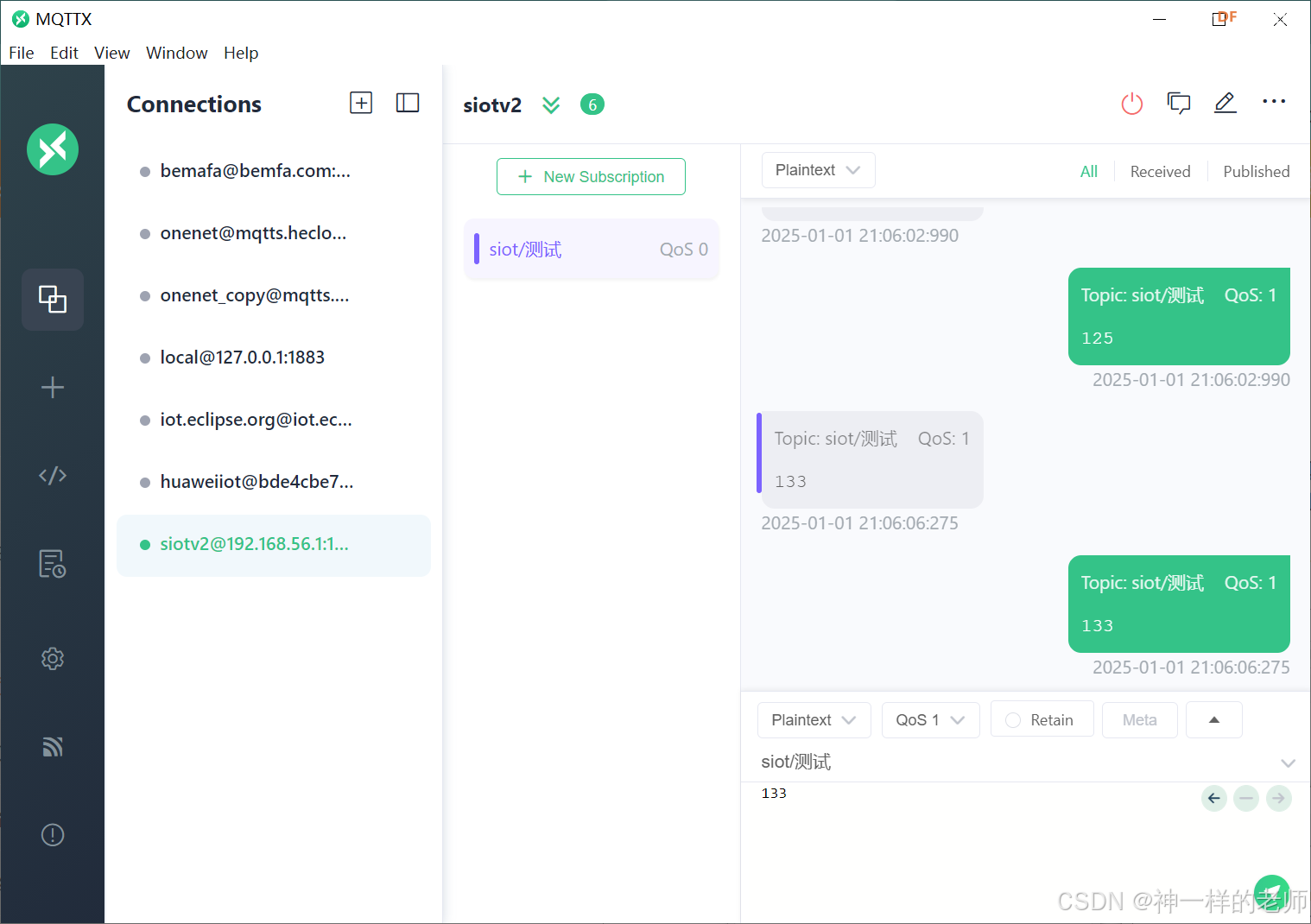Select the onenet@mqtts.heclo connection
The image size is (1311, 924).
coord(274,233)
